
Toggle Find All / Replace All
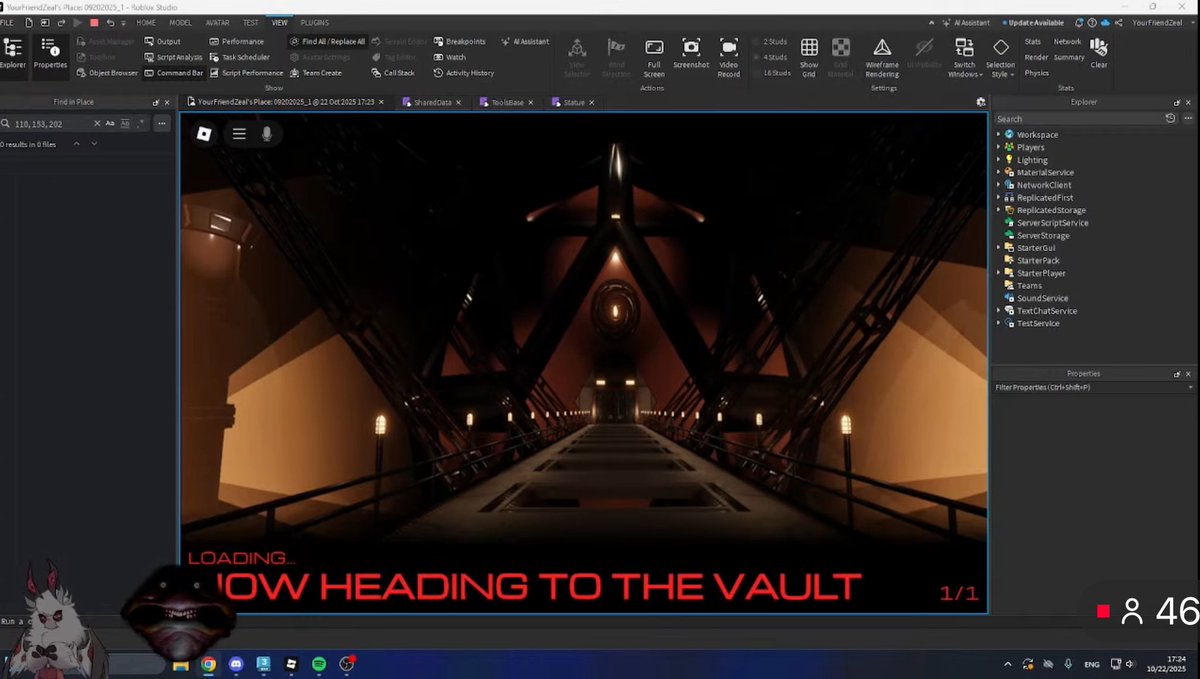tap(327, 41)
